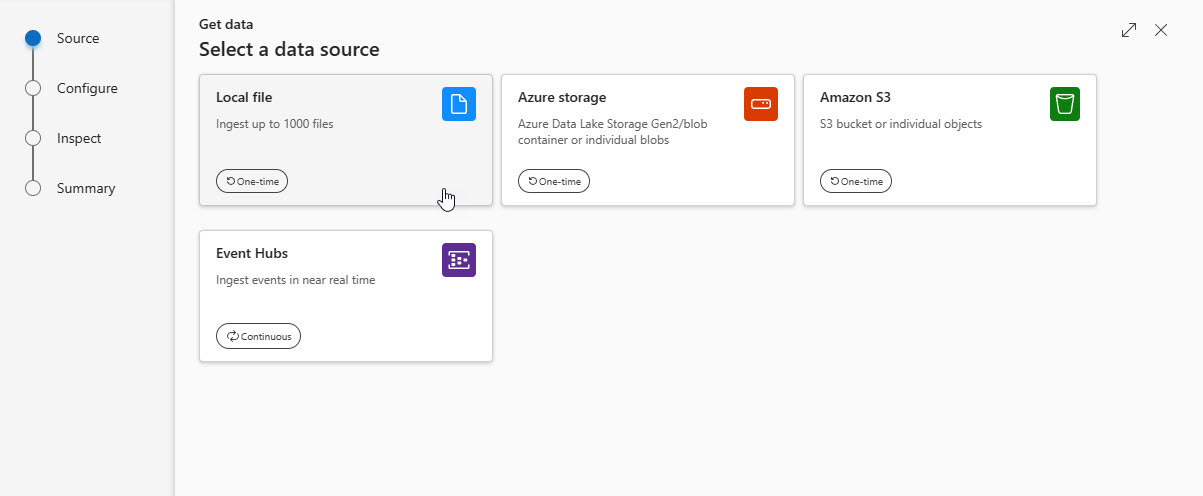Image resolution: width=1203 pixels, height=496 pixels.
Task: Click 'Ingest up to 1000 files' description
Action: pyautogui.click(x=275, y=124)
